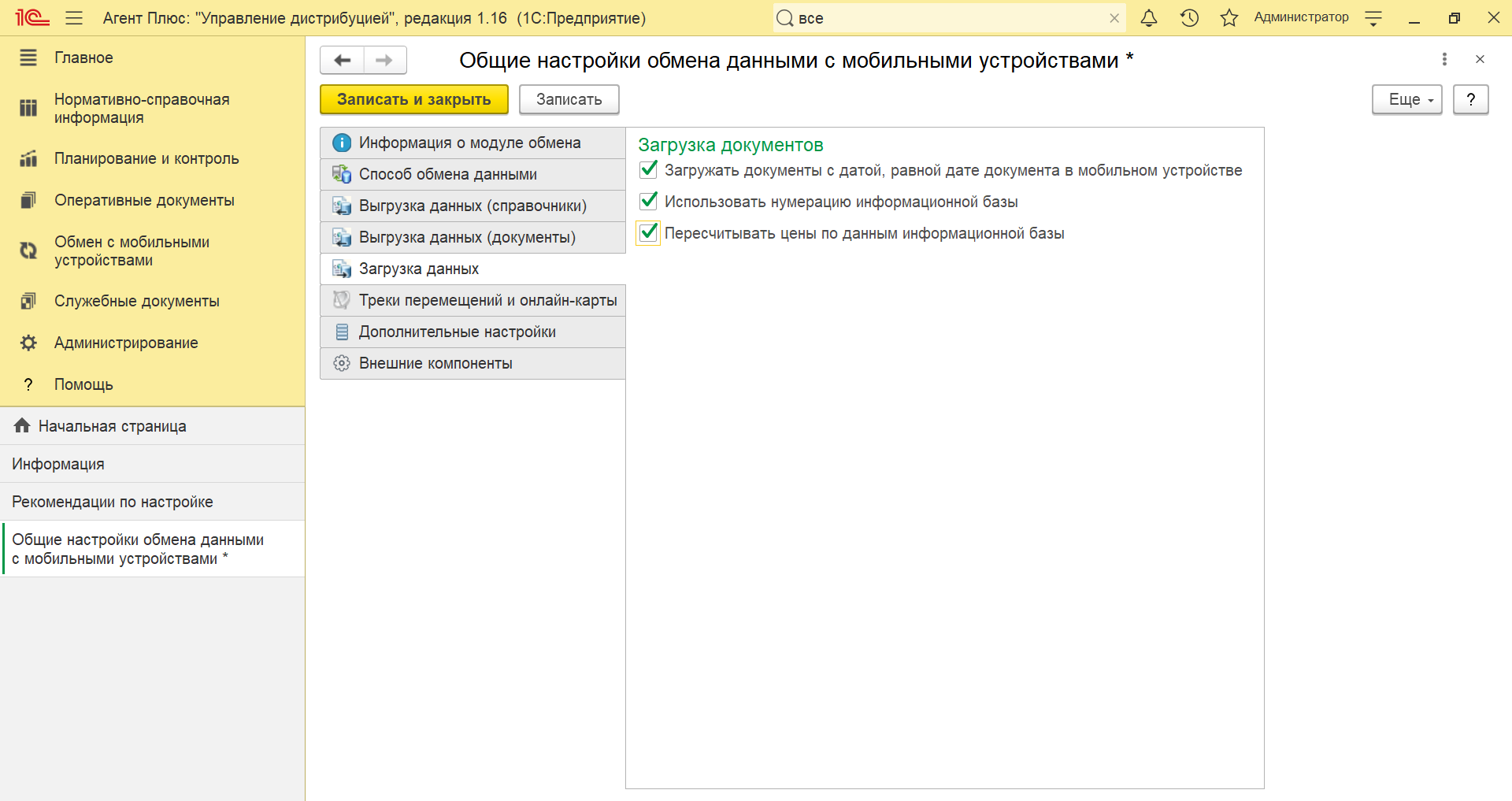Go back with the left arrow button
This screenshot has width=1512, height=801.
tap(342, 61)
